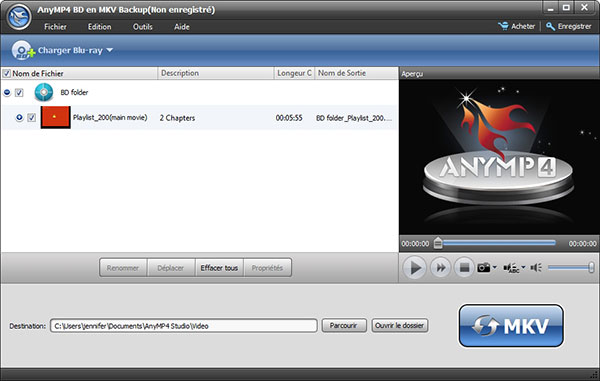Uncheck the BD folder checkbox
This screenshot has height=381, width=600.
19,93
